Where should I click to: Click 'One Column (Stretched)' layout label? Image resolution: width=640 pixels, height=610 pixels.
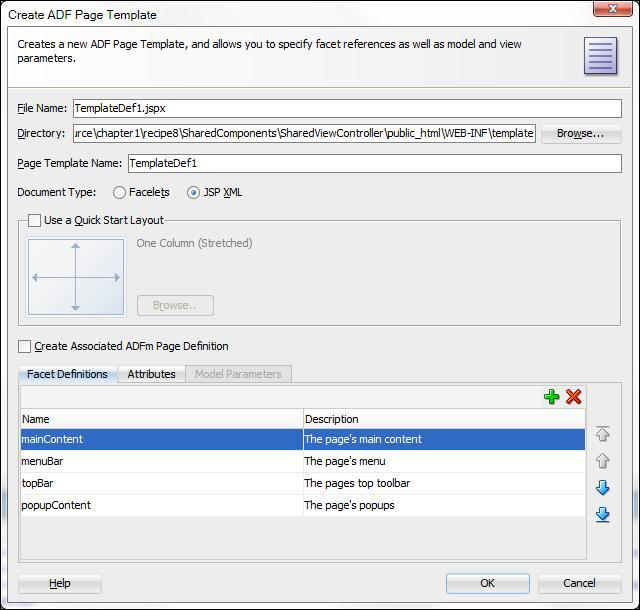click(x=194, y=243)
